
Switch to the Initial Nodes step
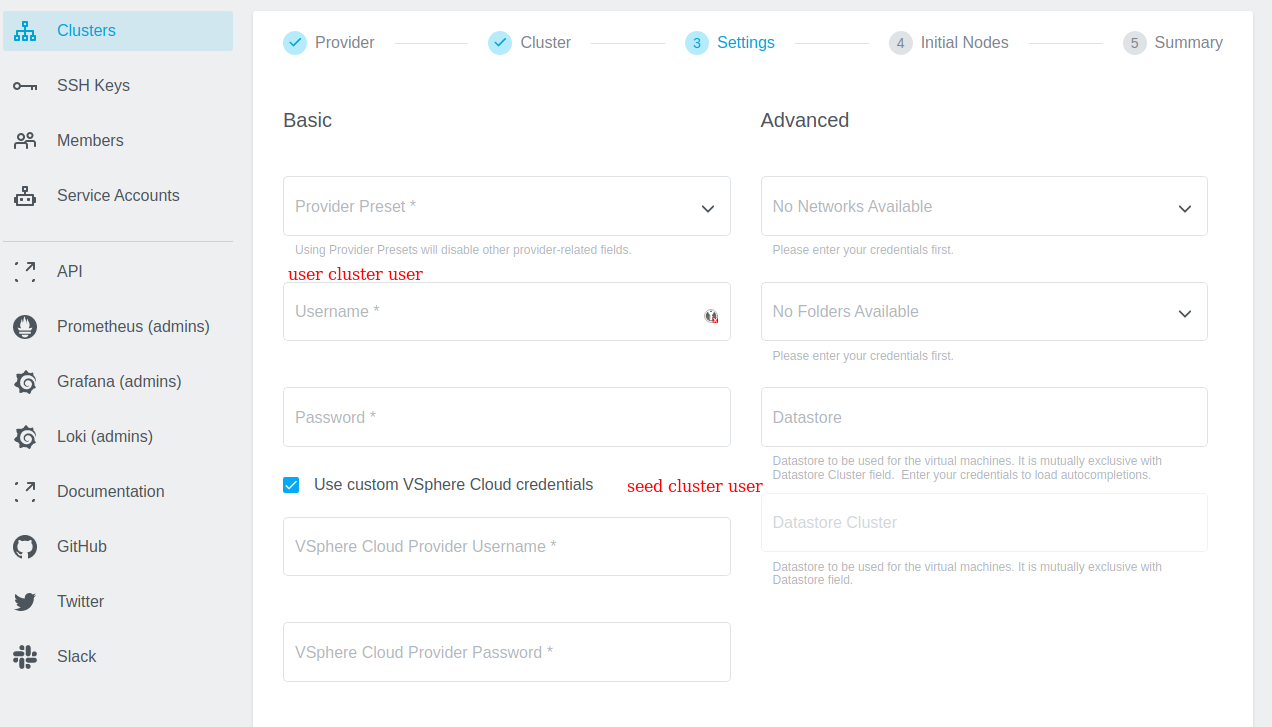[x=948, y=42]
